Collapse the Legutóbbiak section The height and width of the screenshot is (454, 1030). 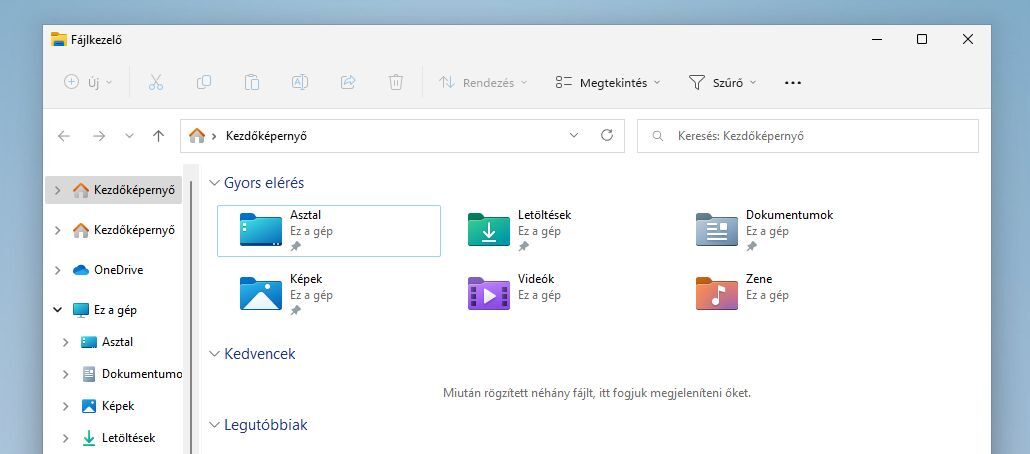214,424
